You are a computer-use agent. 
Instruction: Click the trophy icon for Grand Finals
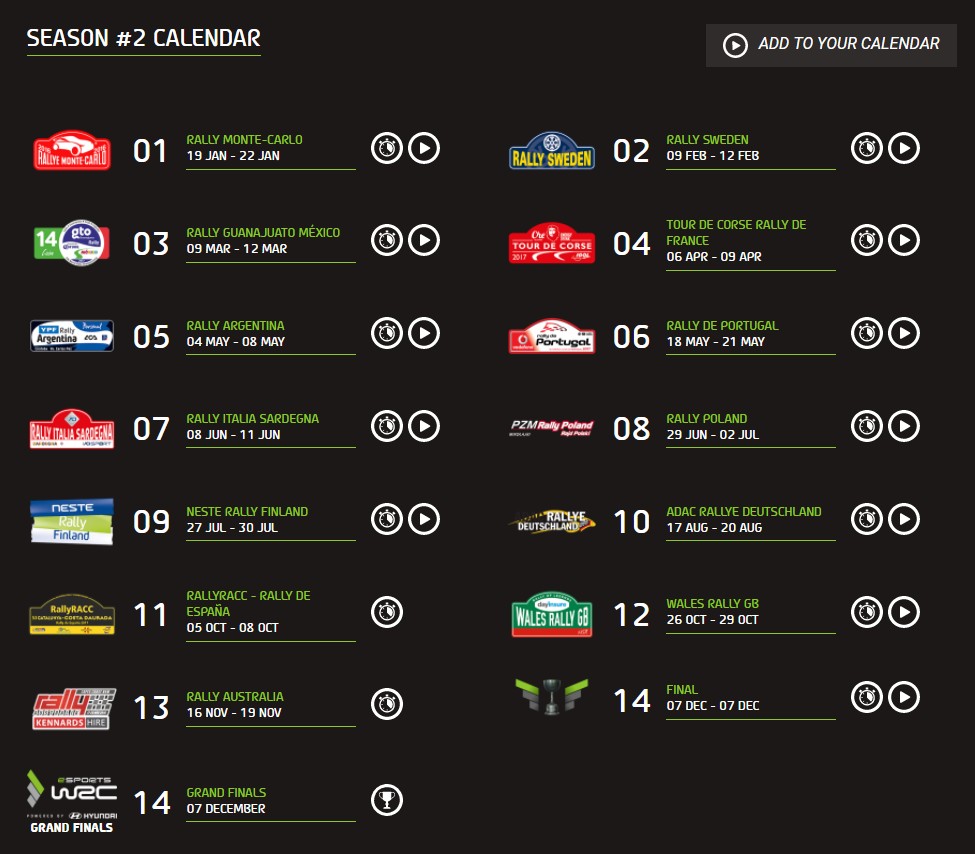(387, 799)
